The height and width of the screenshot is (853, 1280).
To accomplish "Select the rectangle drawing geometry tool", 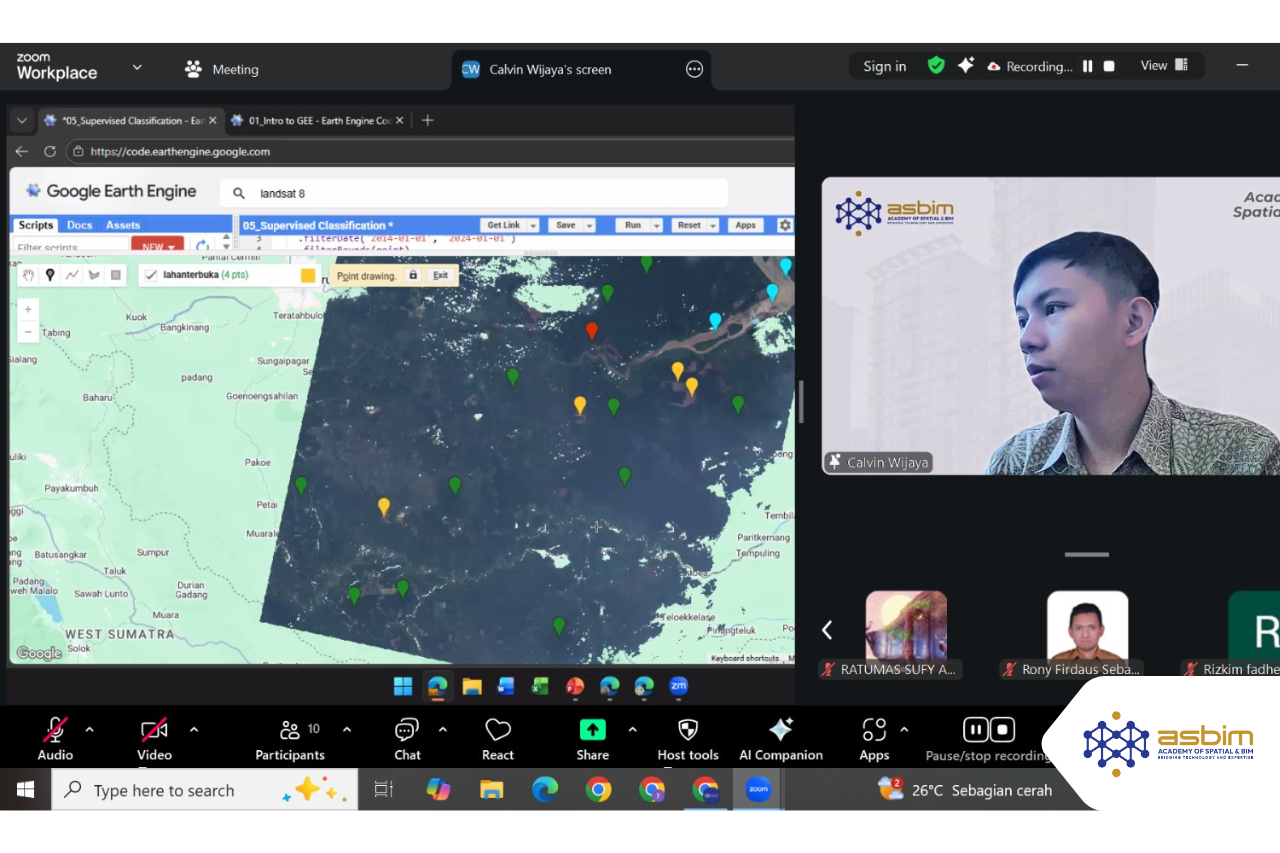I will point(116,276).
